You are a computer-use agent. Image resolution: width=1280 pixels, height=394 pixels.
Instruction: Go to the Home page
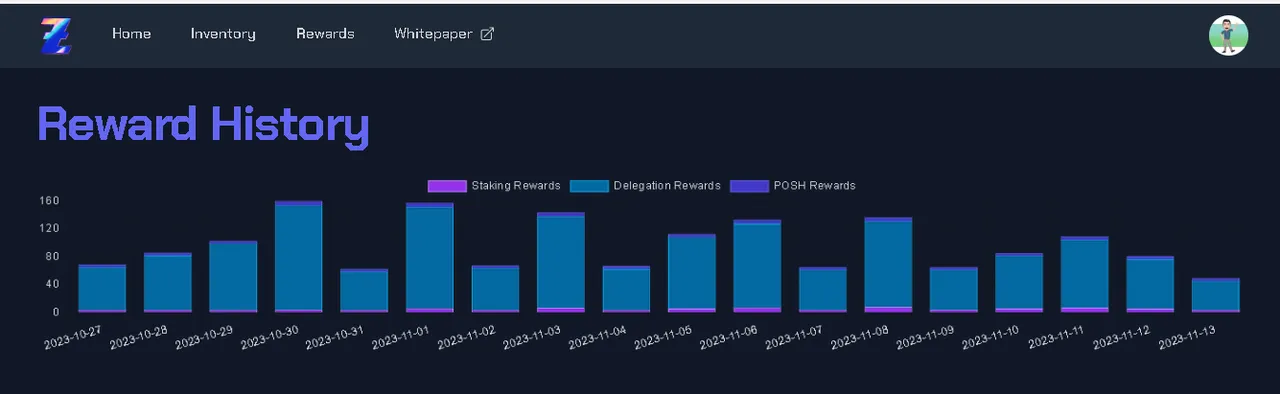click(131, 34)
